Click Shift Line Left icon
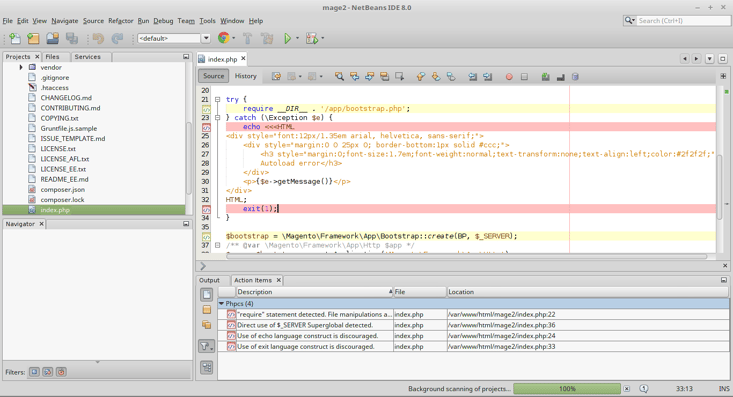This screenshot has height=397, width=733. [473, 76]
